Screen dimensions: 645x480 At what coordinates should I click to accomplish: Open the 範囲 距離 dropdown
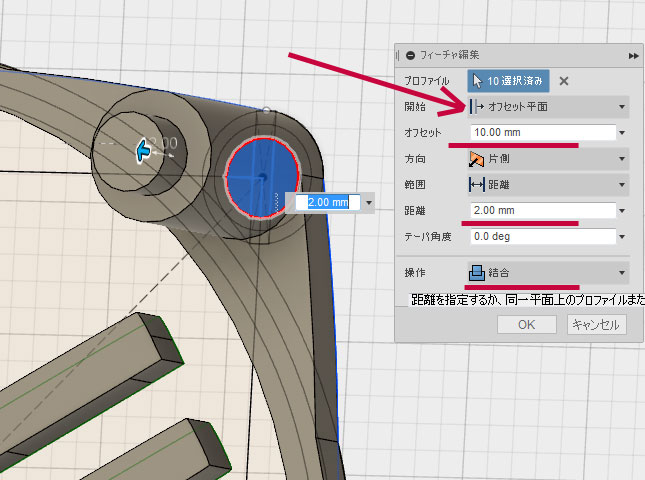click(x=548, y=185)
